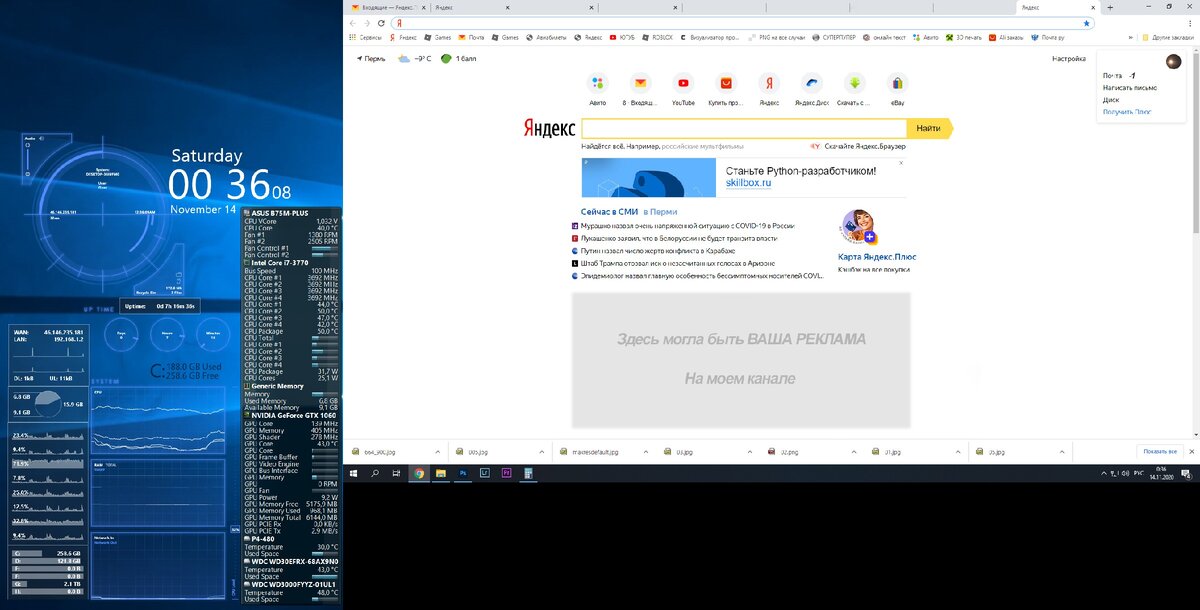Open the Входящие mail shortcut tile

coord(640,90)
